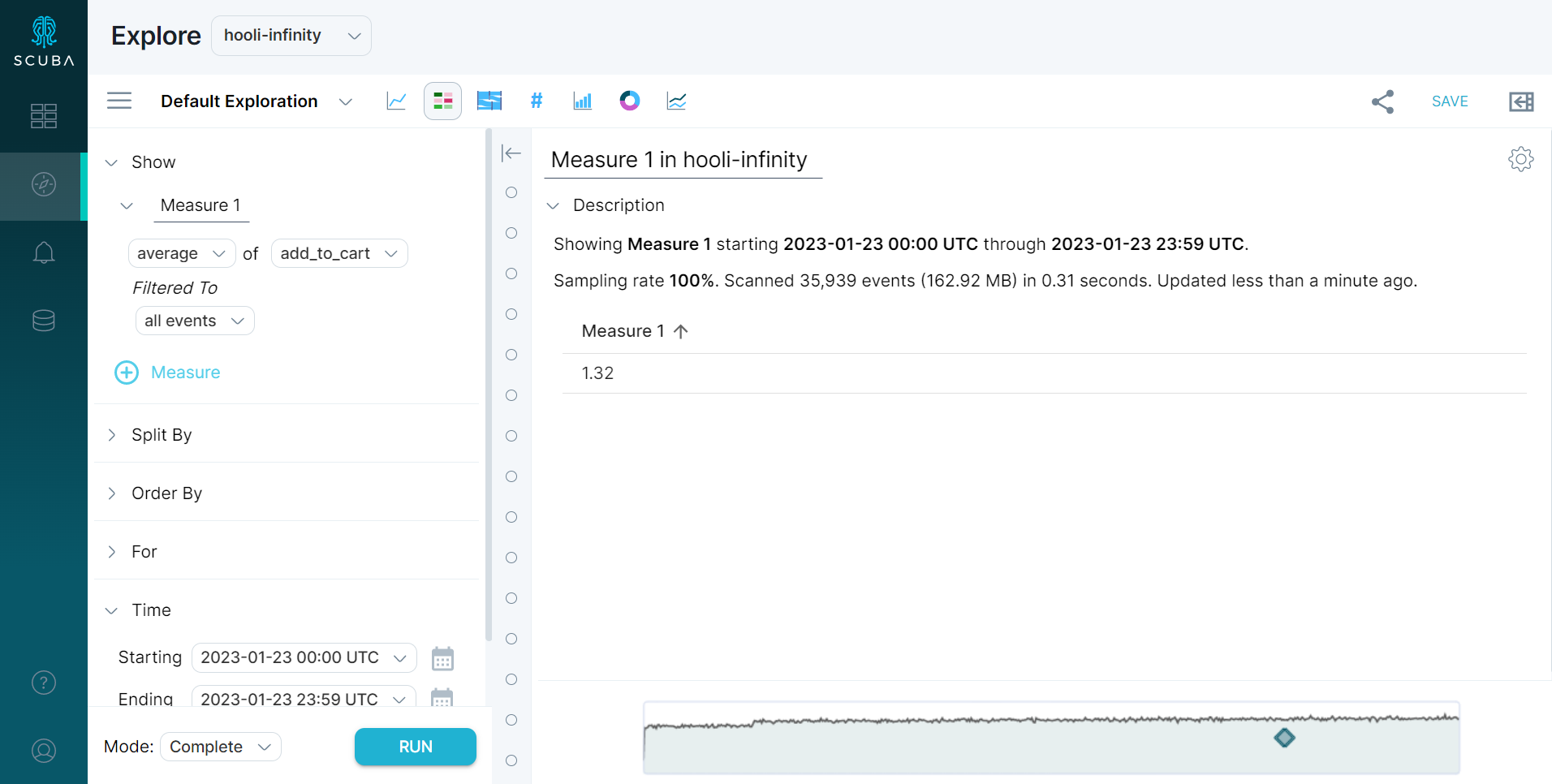
Task: Open the dashboards grid in sidebar
Action: pyautogui.click(x=44, y=116)
